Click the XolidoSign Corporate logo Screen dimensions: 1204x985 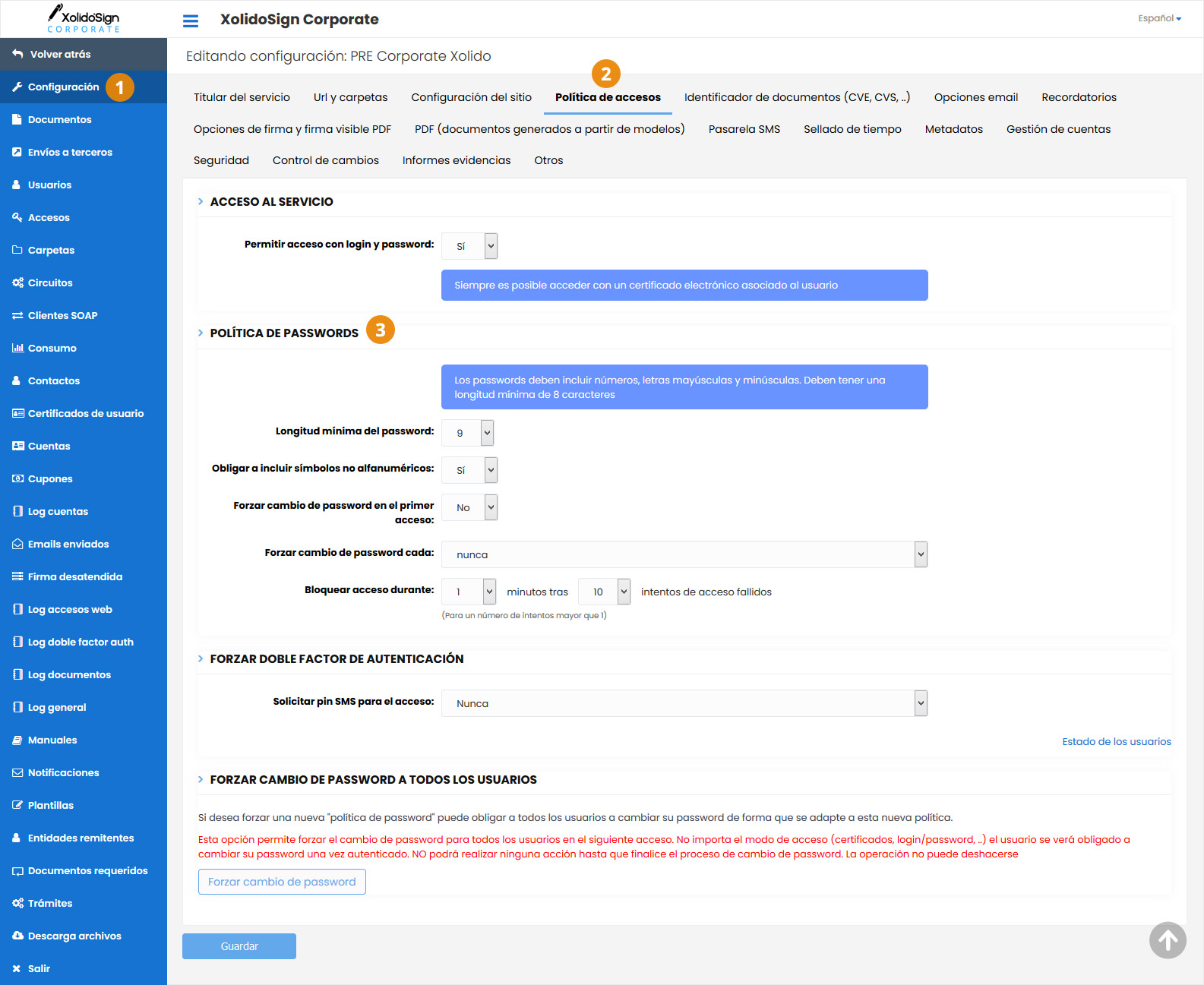84,19
